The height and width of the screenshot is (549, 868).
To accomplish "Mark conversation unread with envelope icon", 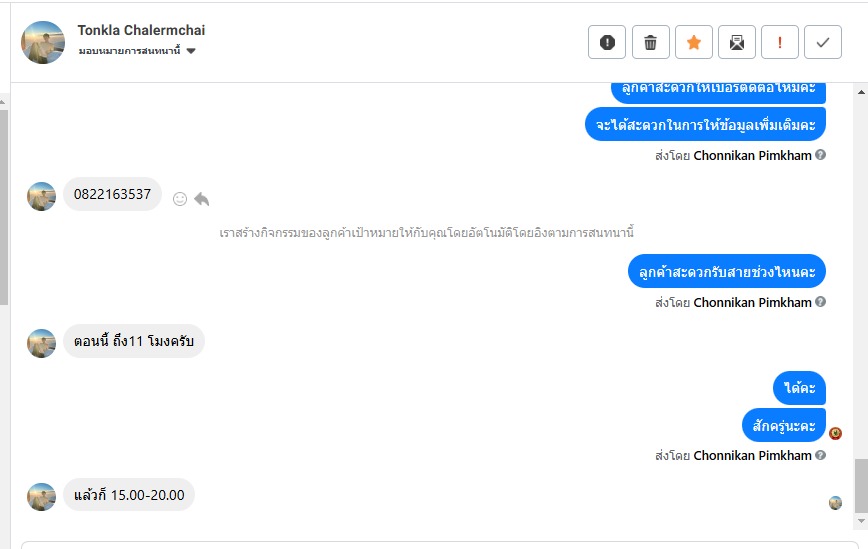I will tap(737, 42).
